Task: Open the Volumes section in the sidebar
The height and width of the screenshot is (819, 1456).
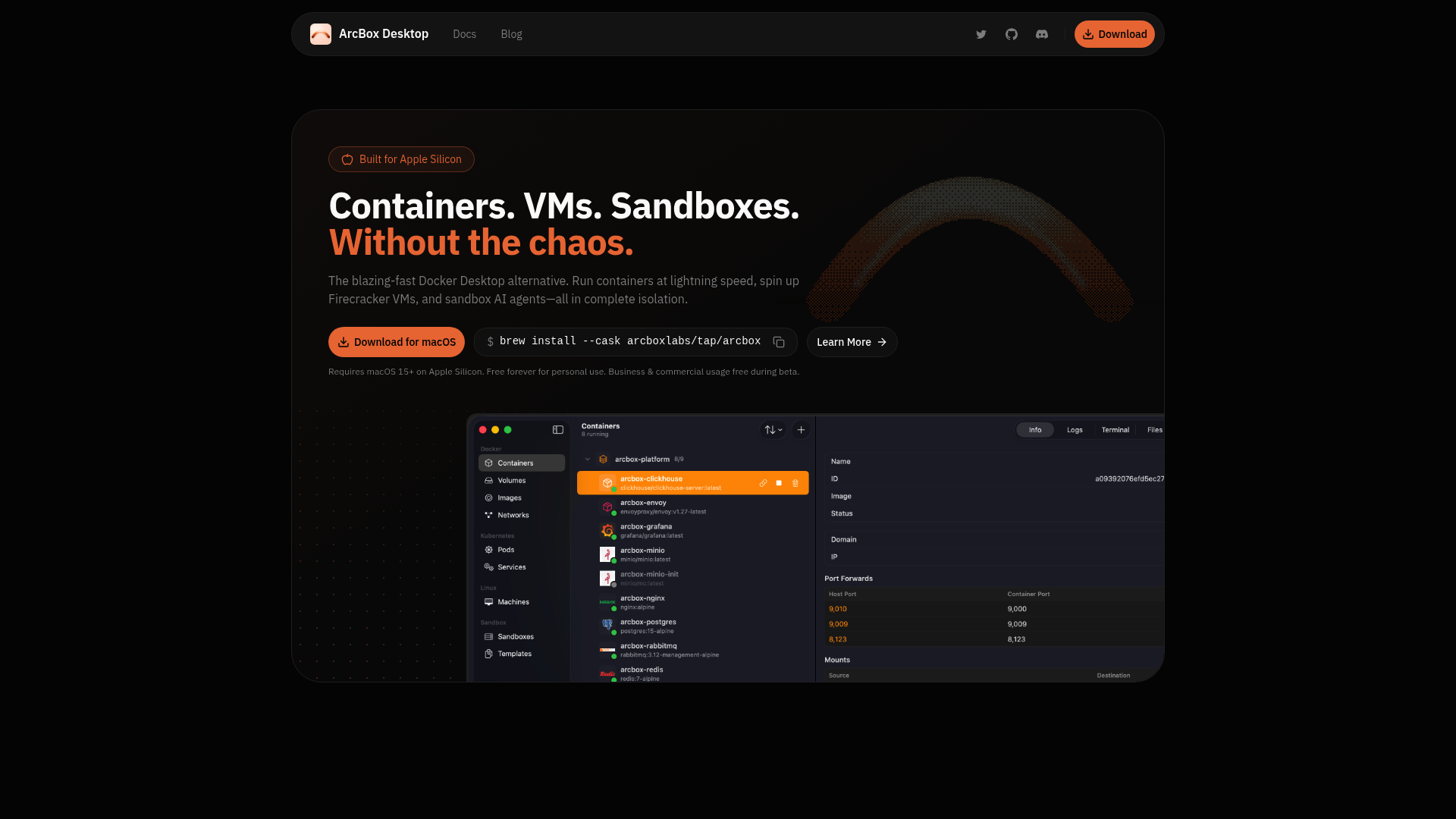Action: [x=510, y=480]
